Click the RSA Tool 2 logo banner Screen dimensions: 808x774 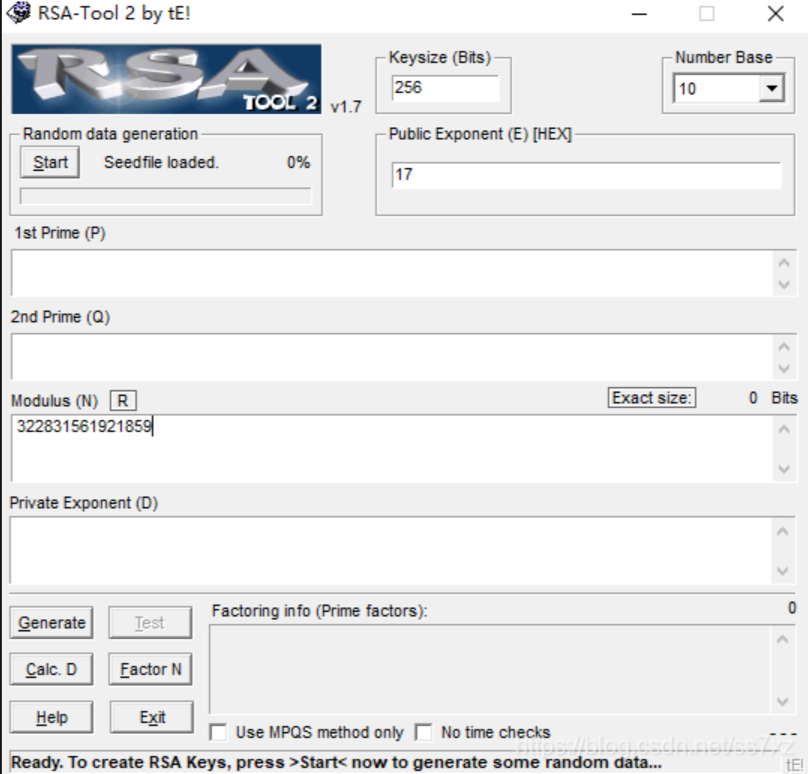(166, 79)
